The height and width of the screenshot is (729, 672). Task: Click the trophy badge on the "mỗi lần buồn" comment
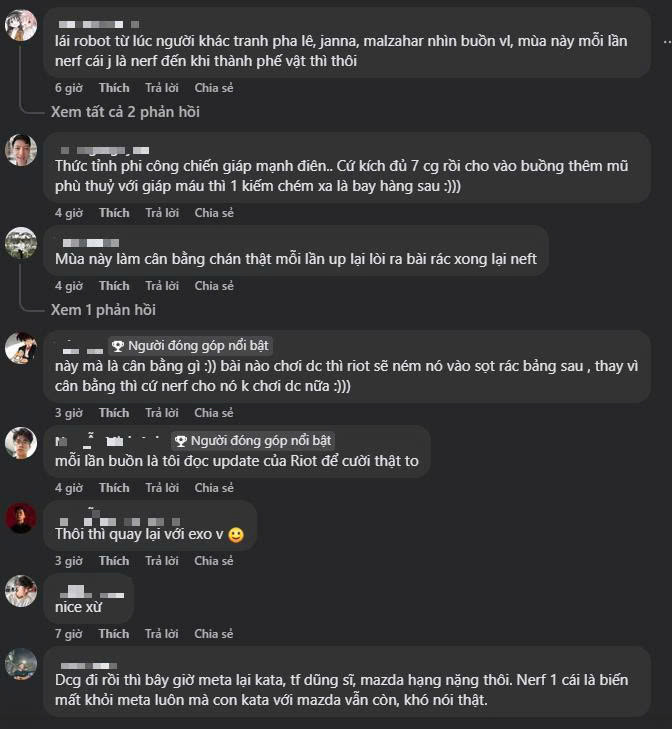(x=181, y=440)
